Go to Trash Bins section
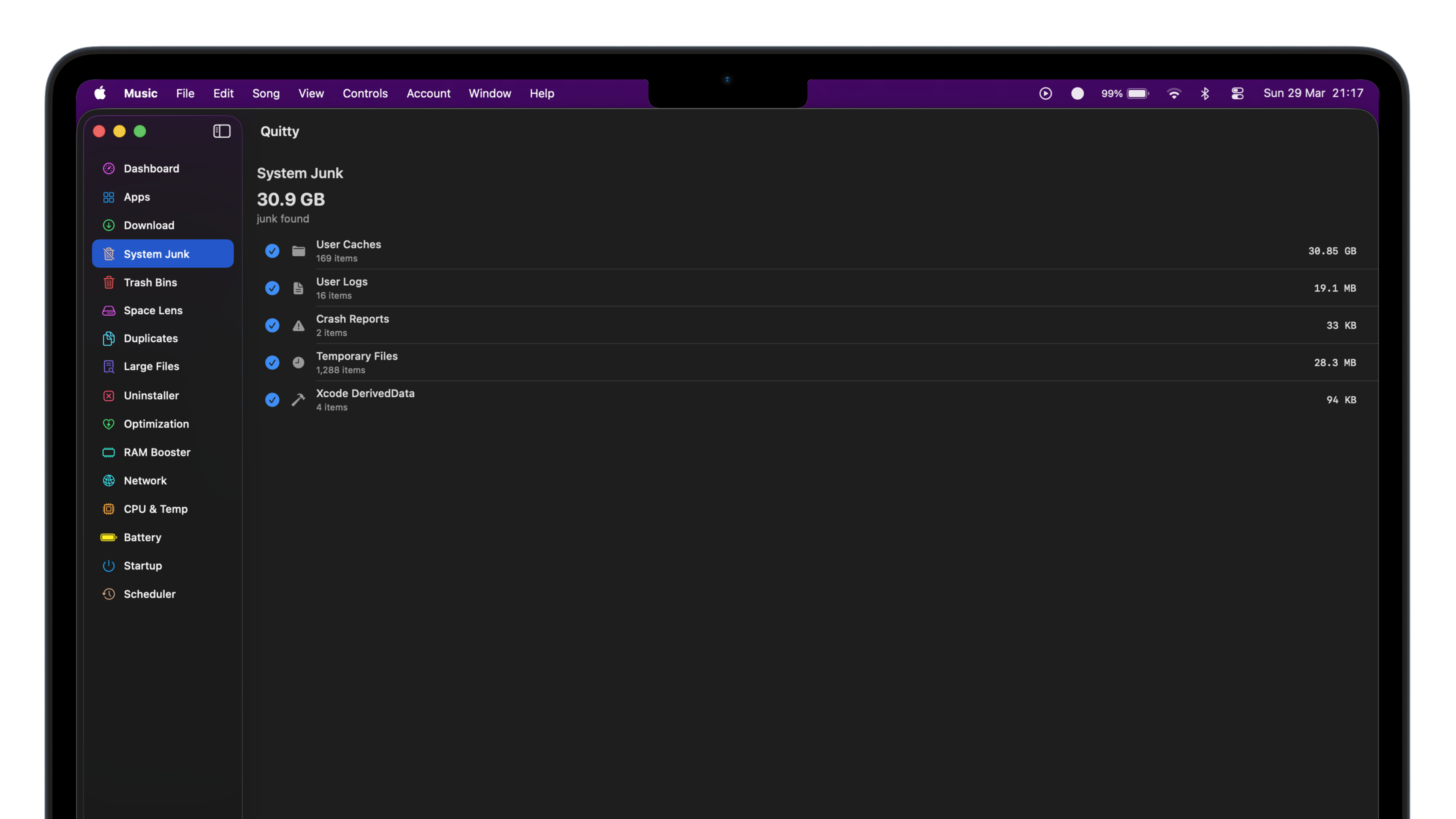 click(150, 282)
